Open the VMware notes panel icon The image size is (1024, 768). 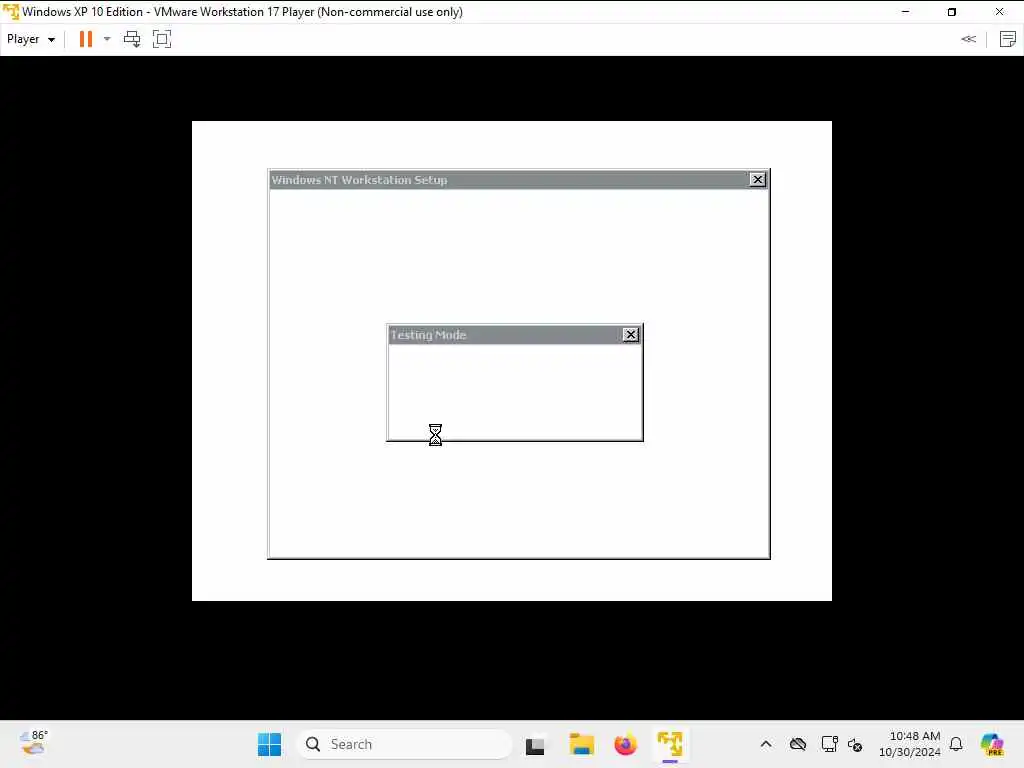pyautogui.click(x=1008, y=39)
